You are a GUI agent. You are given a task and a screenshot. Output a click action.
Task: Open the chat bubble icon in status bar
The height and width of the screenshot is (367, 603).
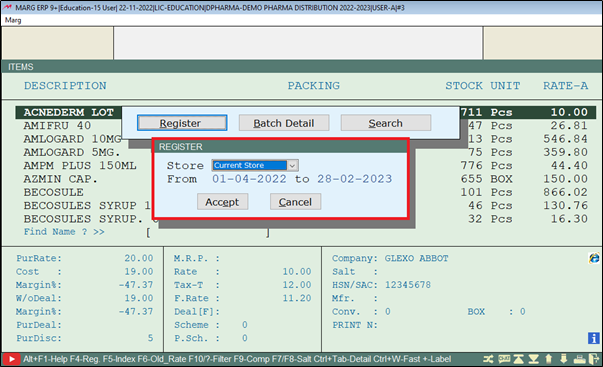(504, 359)
